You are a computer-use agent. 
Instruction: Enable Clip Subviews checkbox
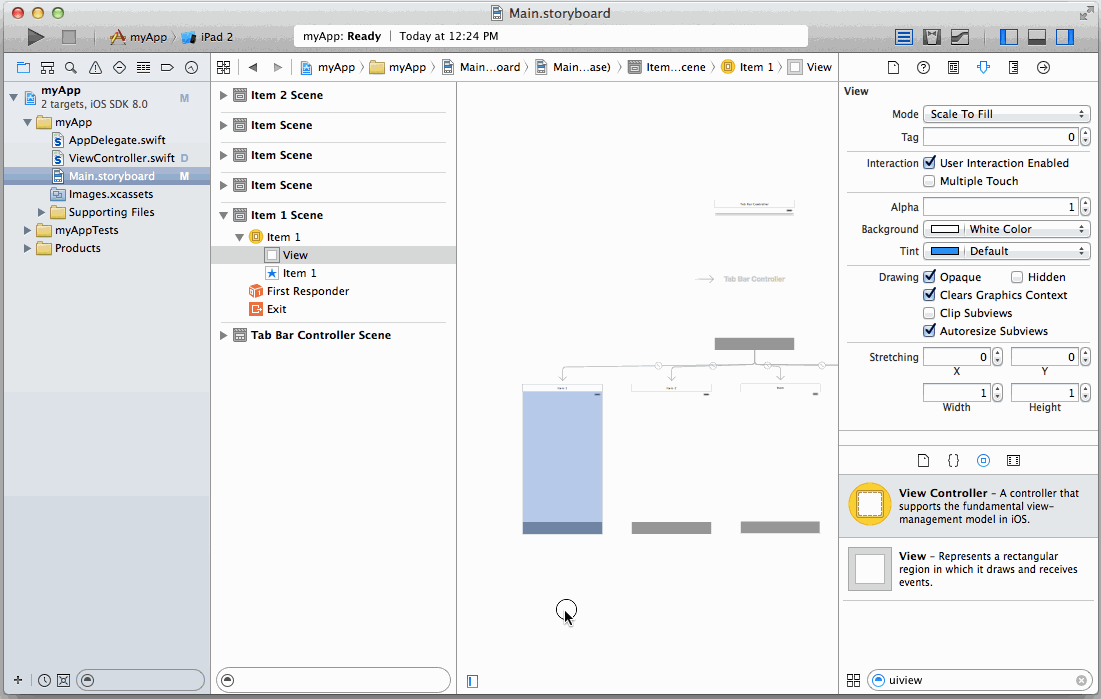click(x=929, y=313)
